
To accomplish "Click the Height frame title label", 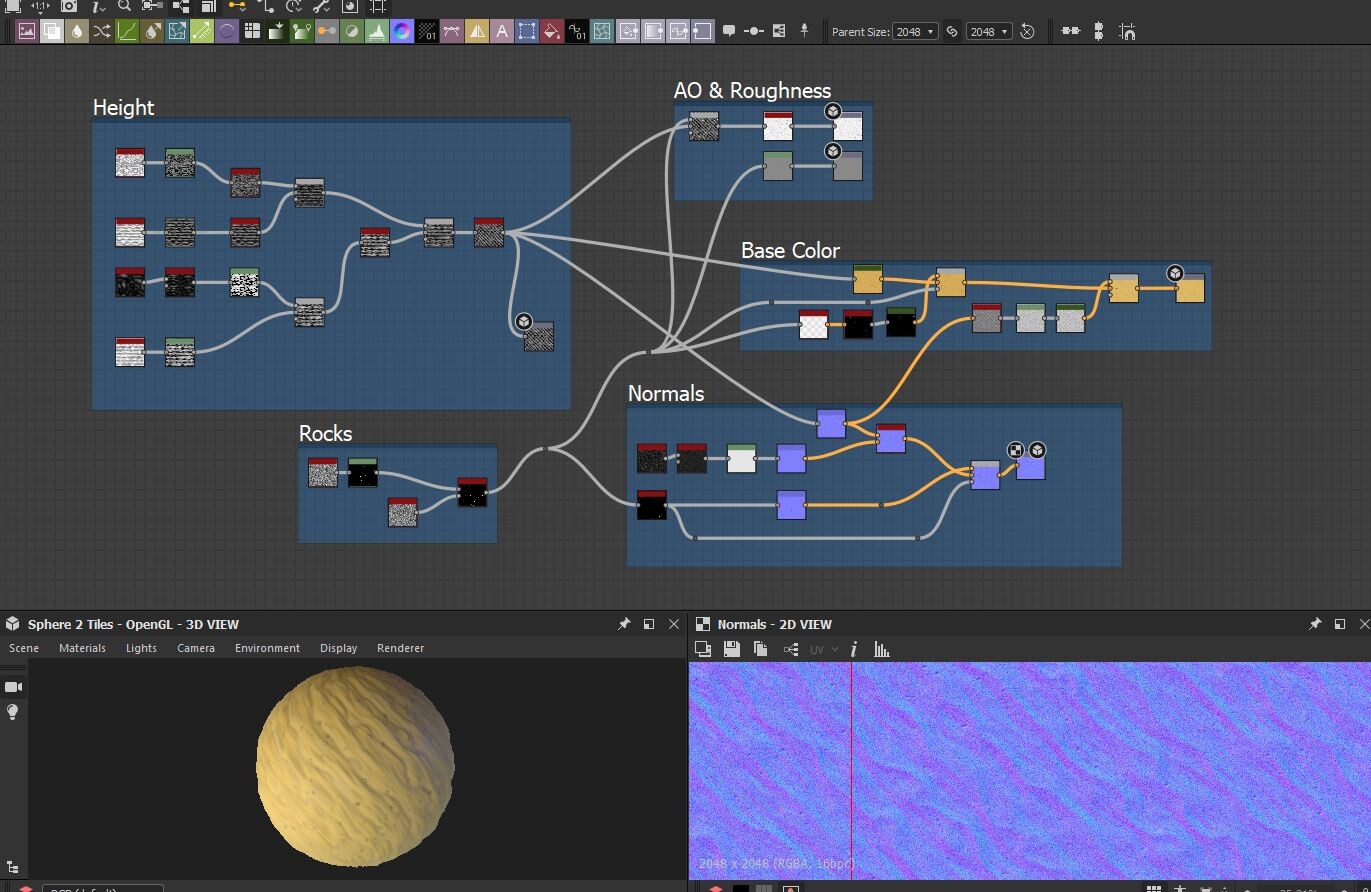I will click(x=123, y=107).
